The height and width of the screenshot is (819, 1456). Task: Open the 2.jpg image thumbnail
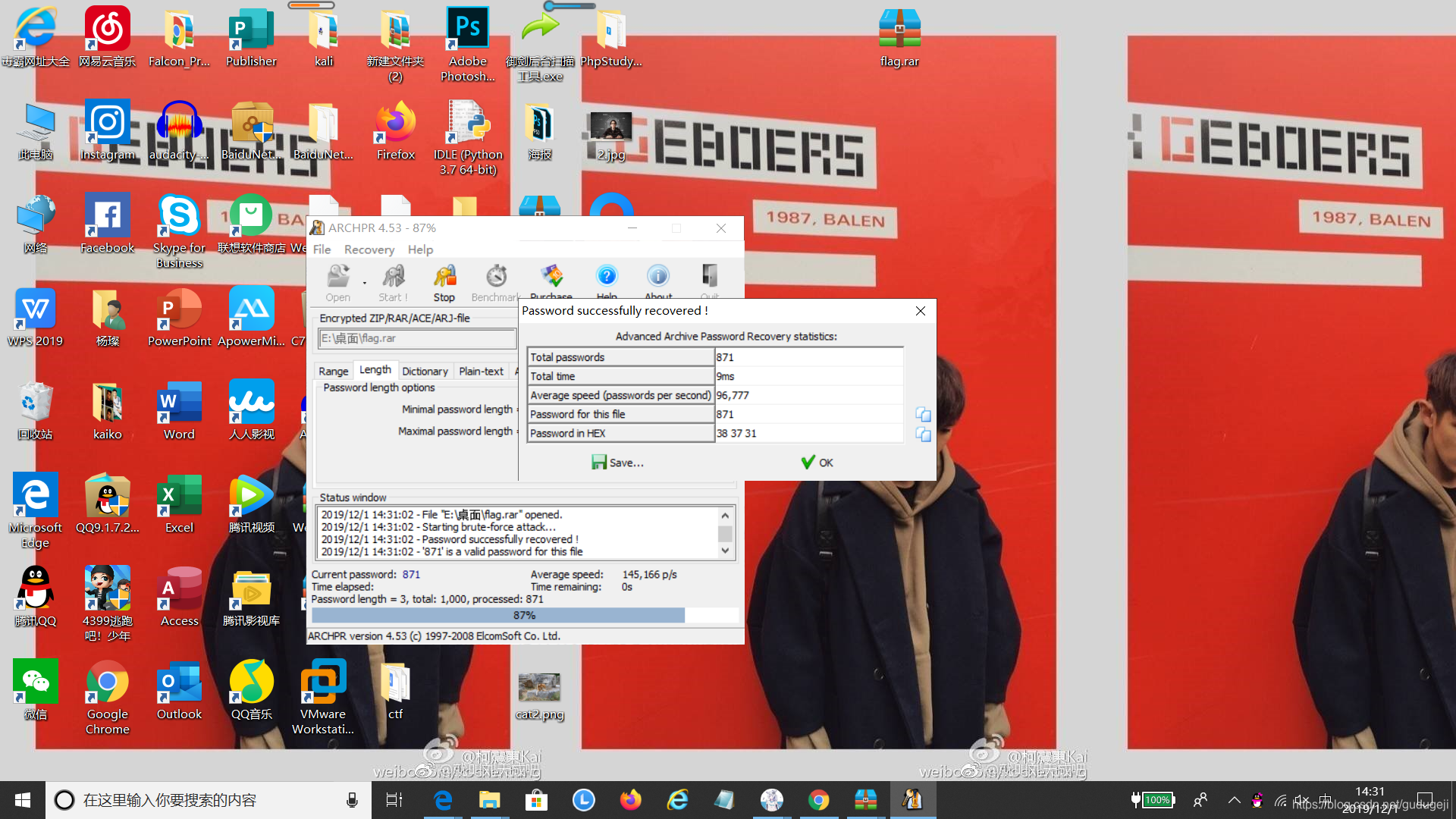tap(611, 136)
